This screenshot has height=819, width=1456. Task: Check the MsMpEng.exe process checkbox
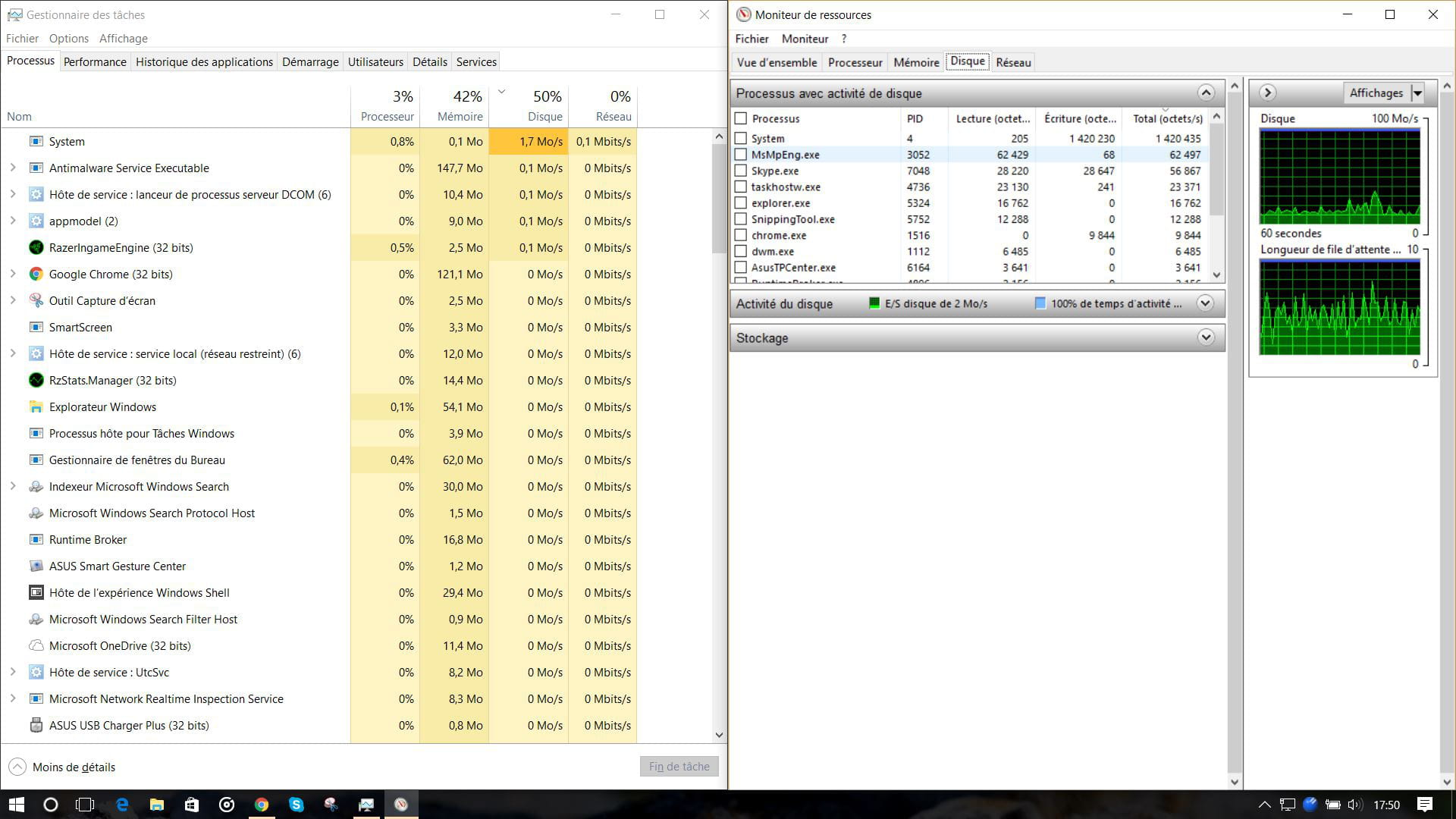[741, 155]
